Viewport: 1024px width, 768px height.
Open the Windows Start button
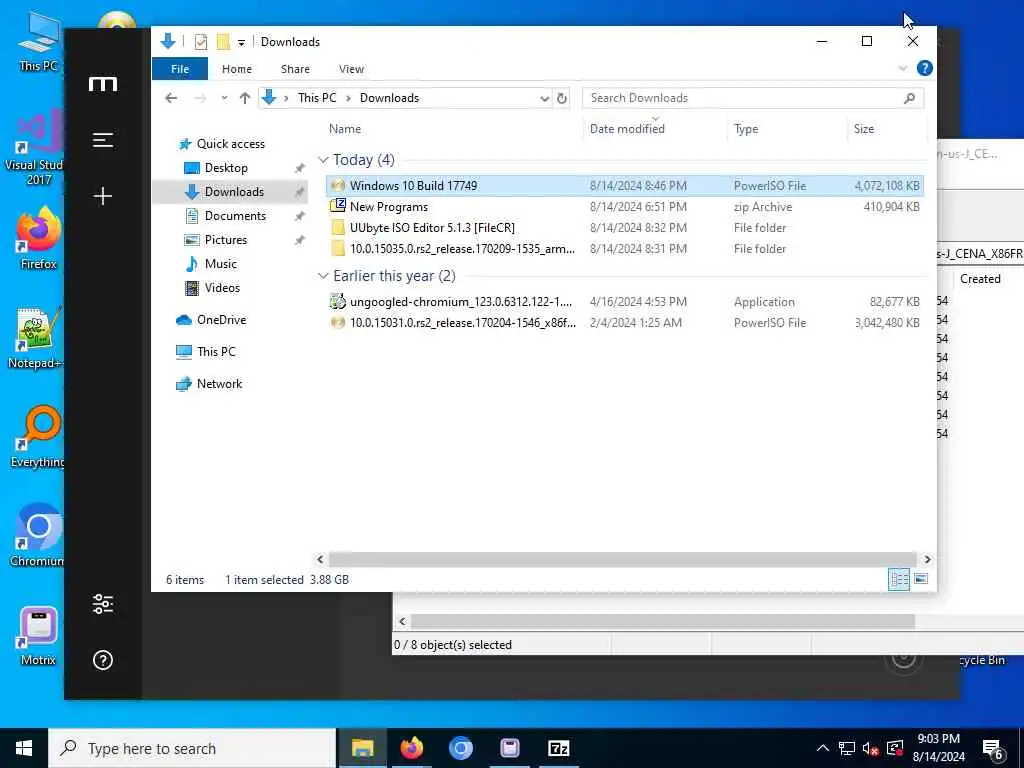tap(24, 748)
